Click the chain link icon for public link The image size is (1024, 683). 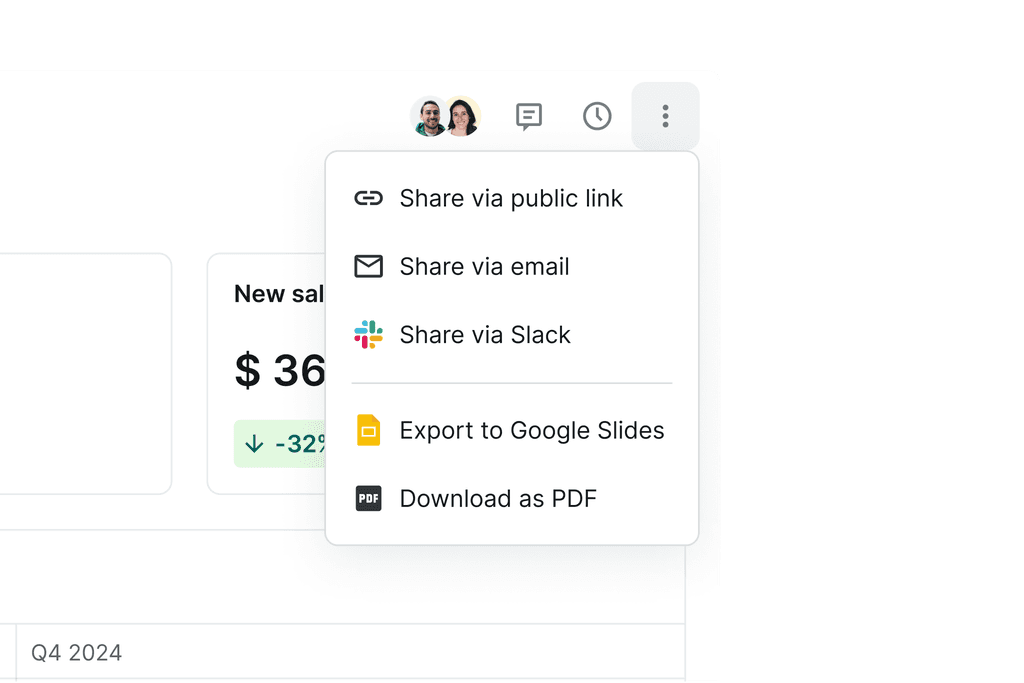369,198
